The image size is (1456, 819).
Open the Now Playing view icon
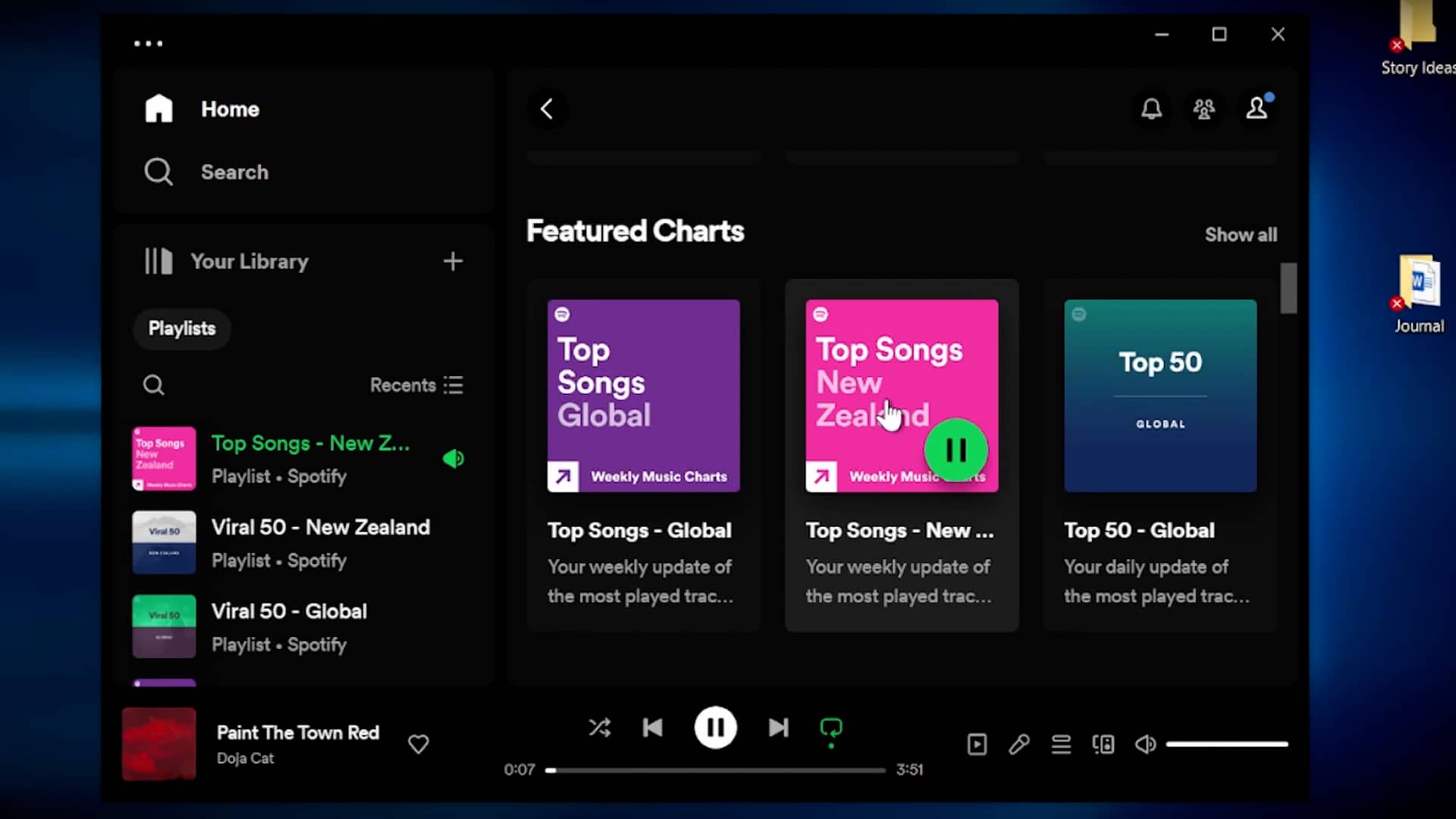(x=977, y=745)
